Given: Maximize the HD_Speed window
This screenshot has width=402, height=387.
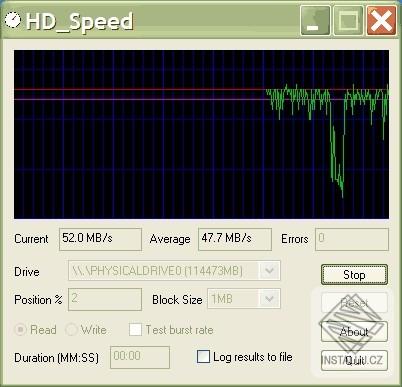Looking at the screenshot, I should 348,21.
